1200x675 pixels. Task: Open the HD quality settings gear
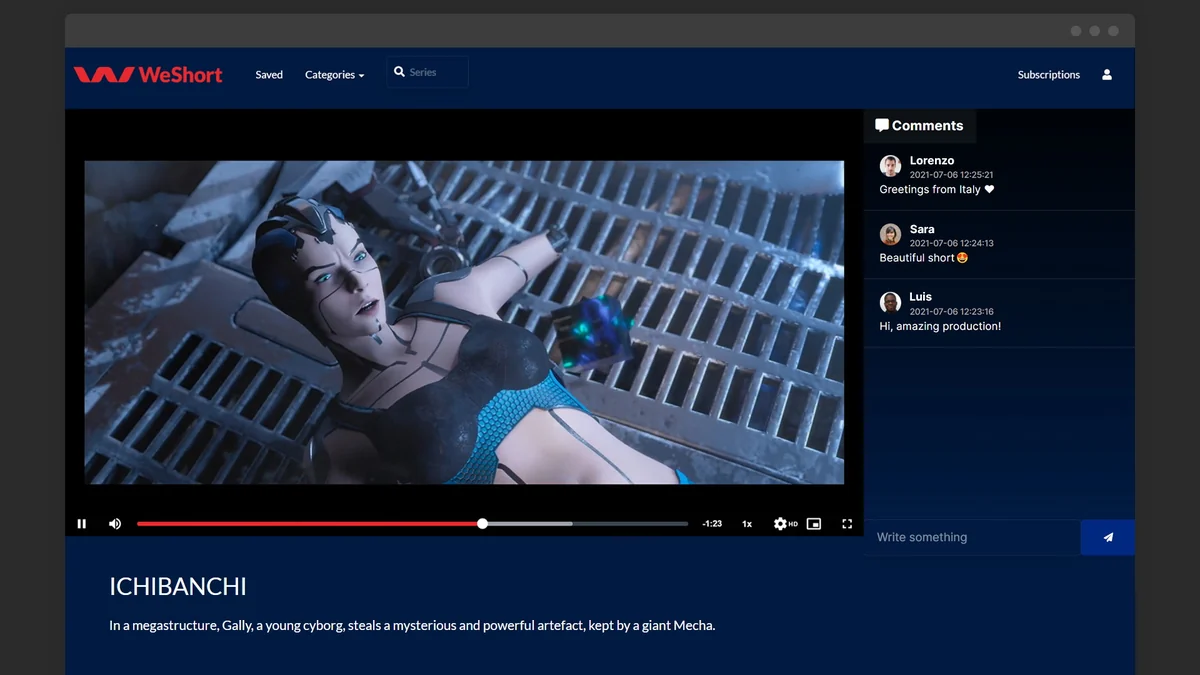pos(785,523)
